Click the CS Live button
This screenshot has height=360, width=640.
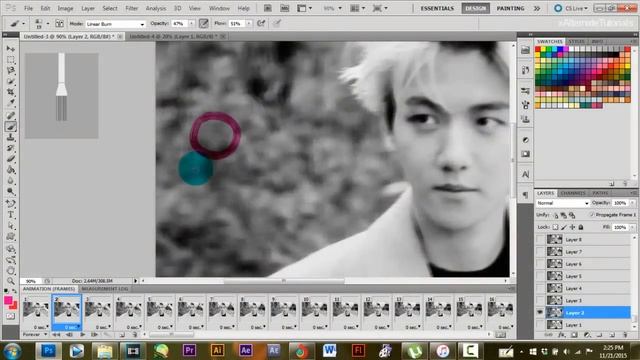pos(571,8)
